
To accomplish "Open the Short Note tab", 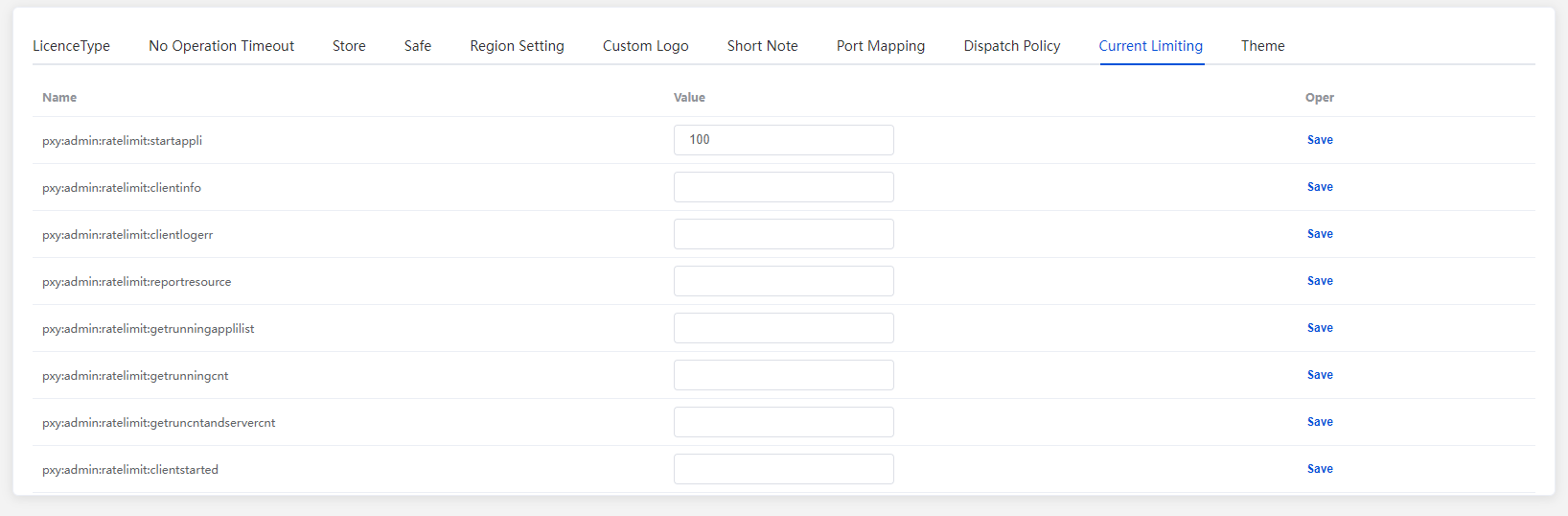I will click(763, 46).
